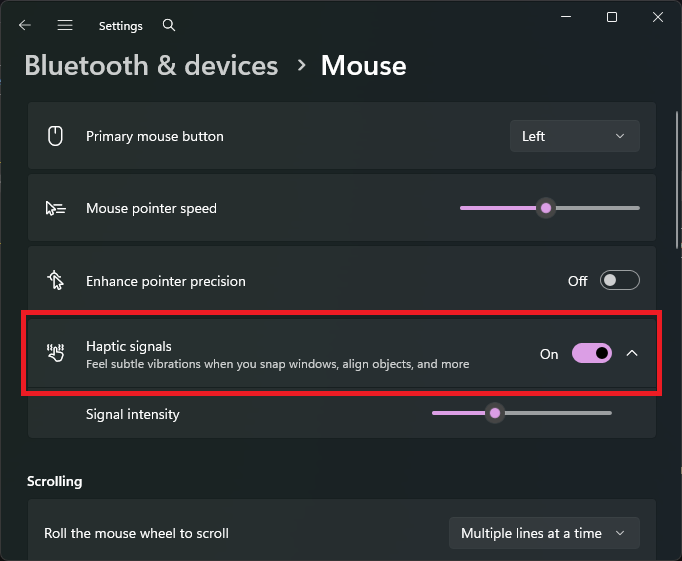Navigate to Bluetooth & devices breadcrumb
Screen dimensions: 682x561
click(151, 66)
